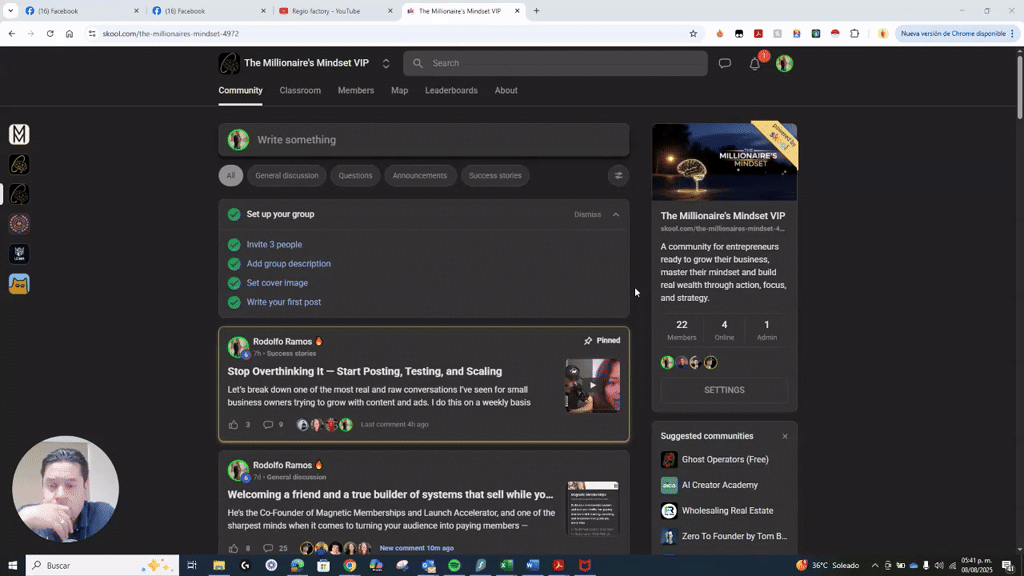
Task: Click the SETTINGS button
Action: [x=724, y=390]
